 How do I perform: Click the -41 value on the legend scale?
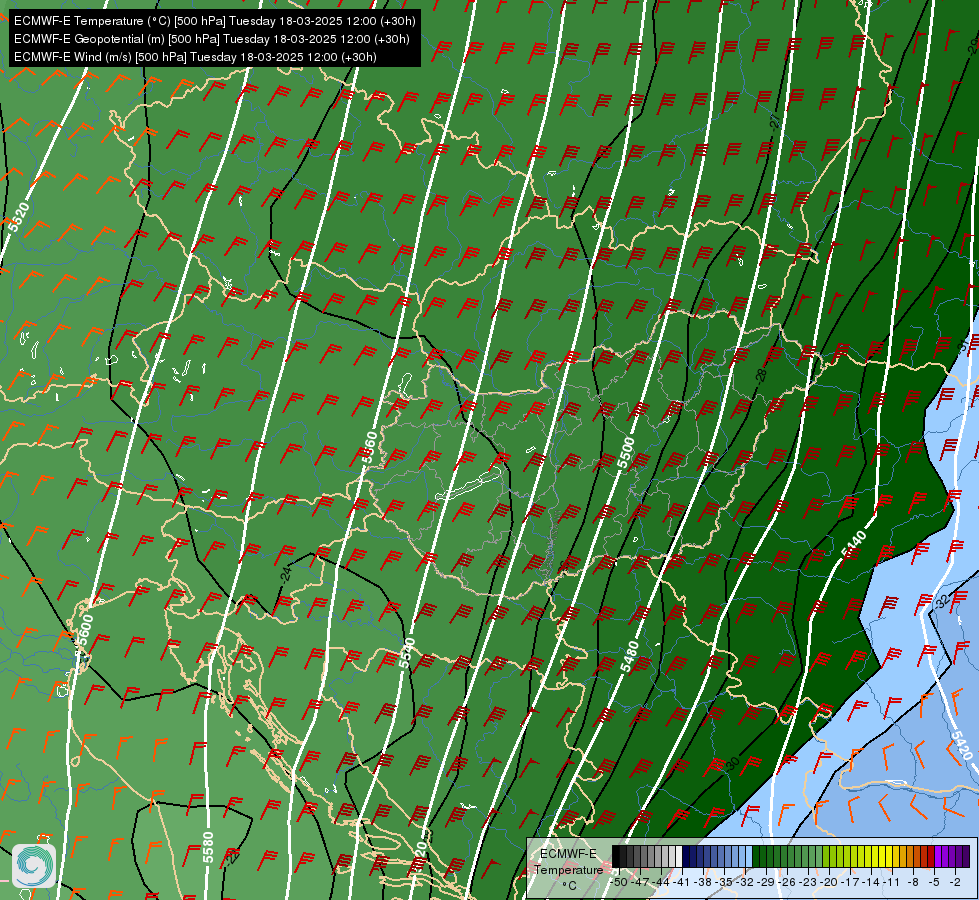682,882
